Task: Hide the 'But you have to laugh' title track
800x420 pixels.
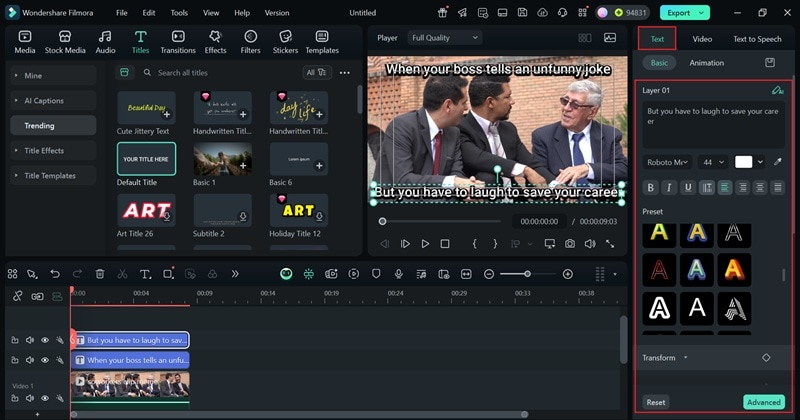Action: 45,340
